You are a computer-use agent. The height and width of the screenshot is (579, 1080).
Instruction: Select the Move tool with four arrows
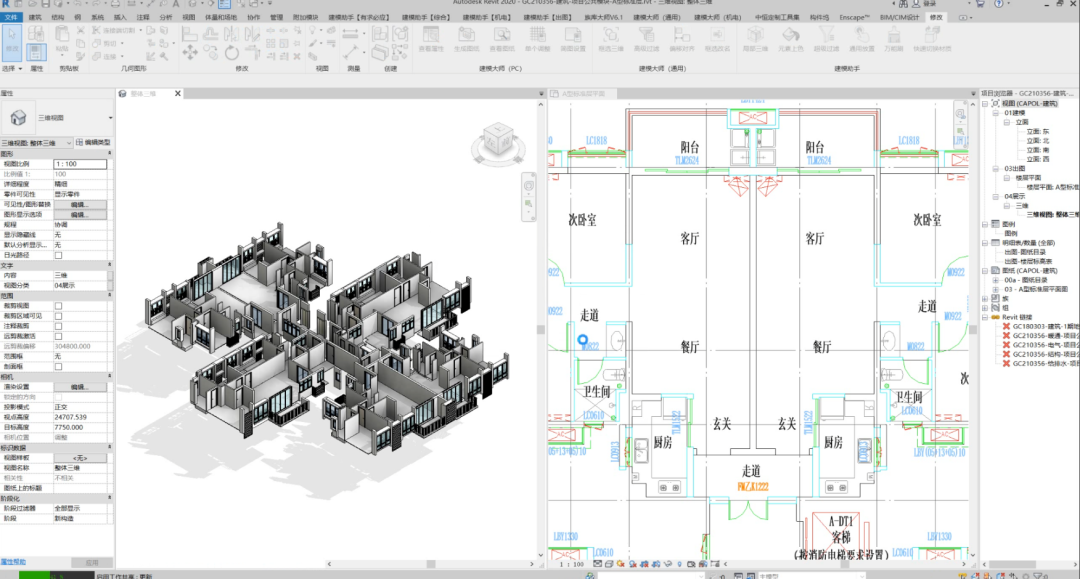(190, 52)
